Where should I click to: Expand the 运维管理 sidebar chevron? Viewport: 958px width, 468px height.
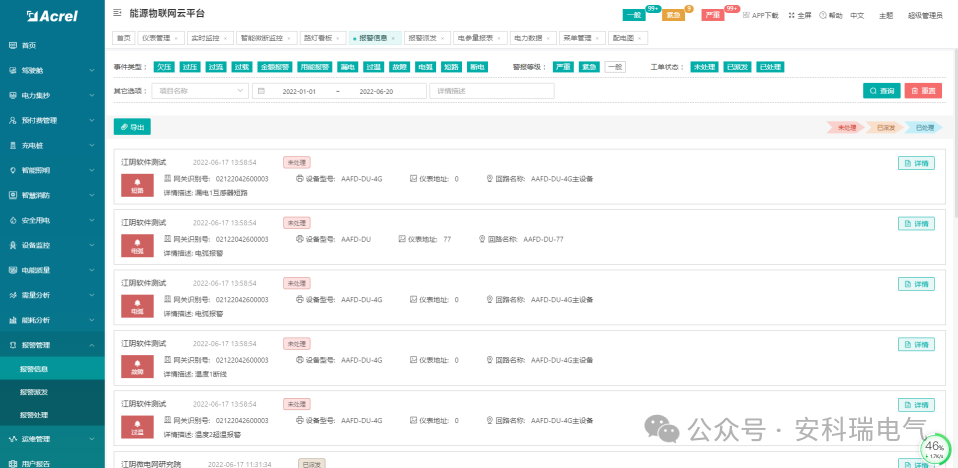(x=92, y=439)
